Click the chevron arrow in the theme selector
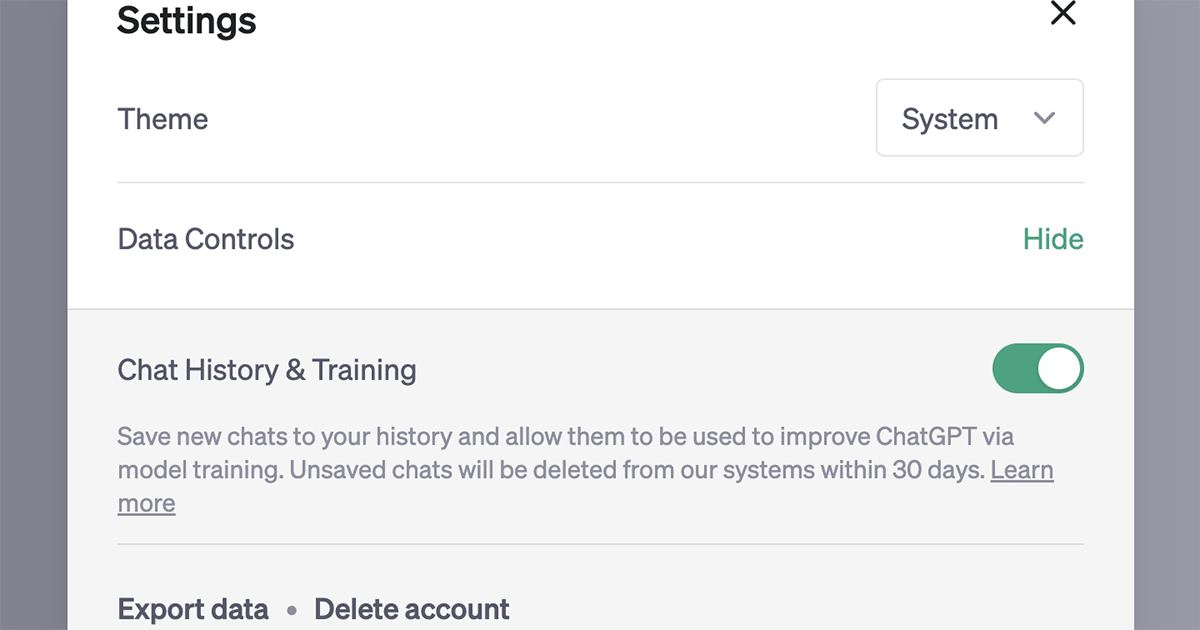The image size is (1200, 630). (x=1044, y=118)
